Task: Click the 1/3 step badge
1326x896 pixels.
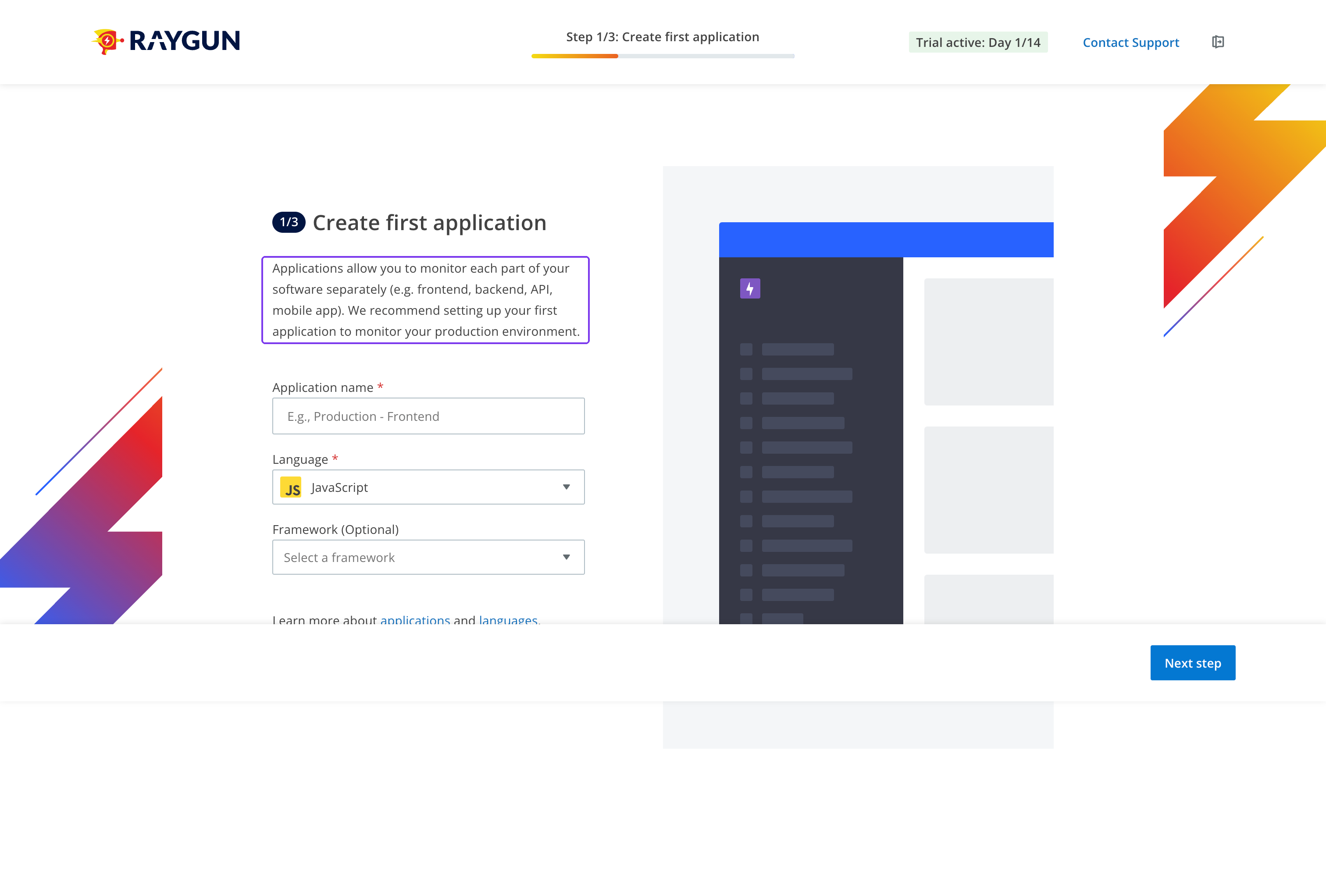Action: (x=289, y=222)
